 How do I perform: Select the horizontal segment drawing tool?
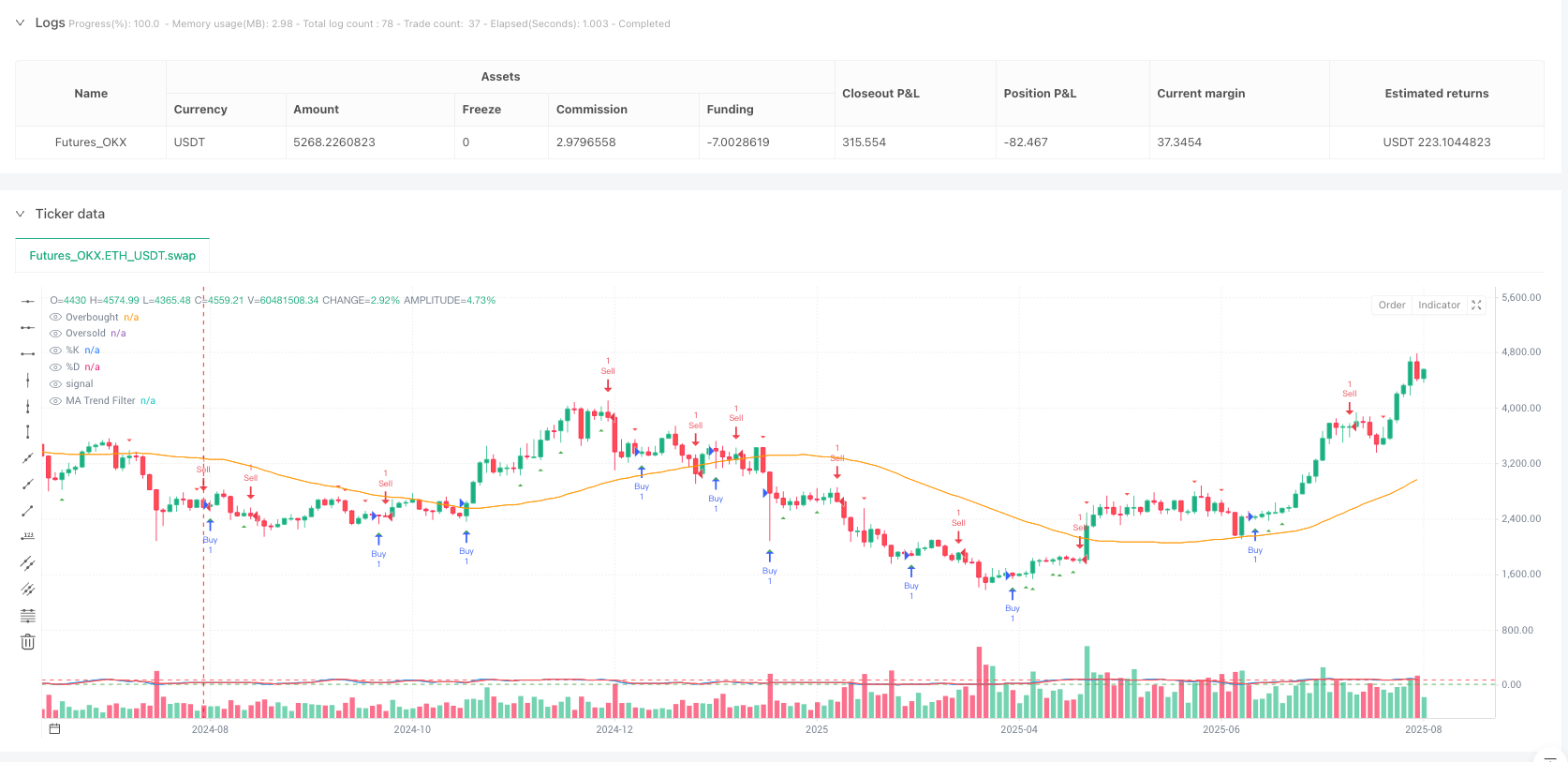tap(28, 353)
